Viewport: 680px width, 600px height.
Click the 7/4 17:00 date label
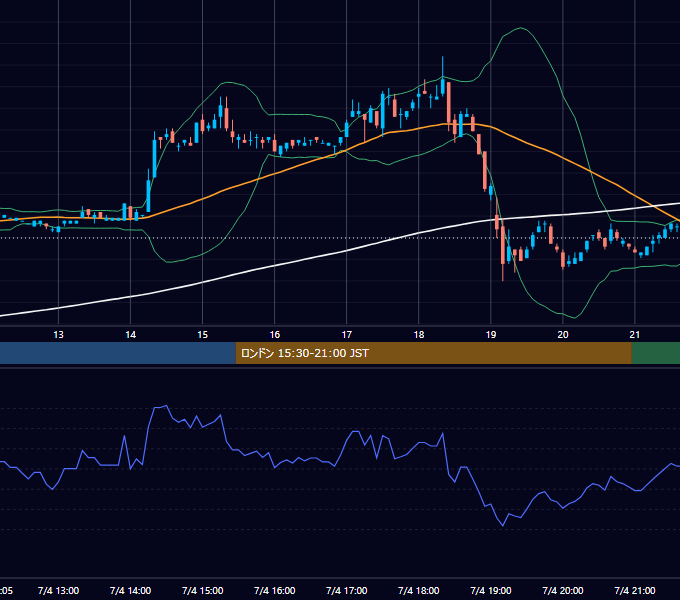[347, 590]
